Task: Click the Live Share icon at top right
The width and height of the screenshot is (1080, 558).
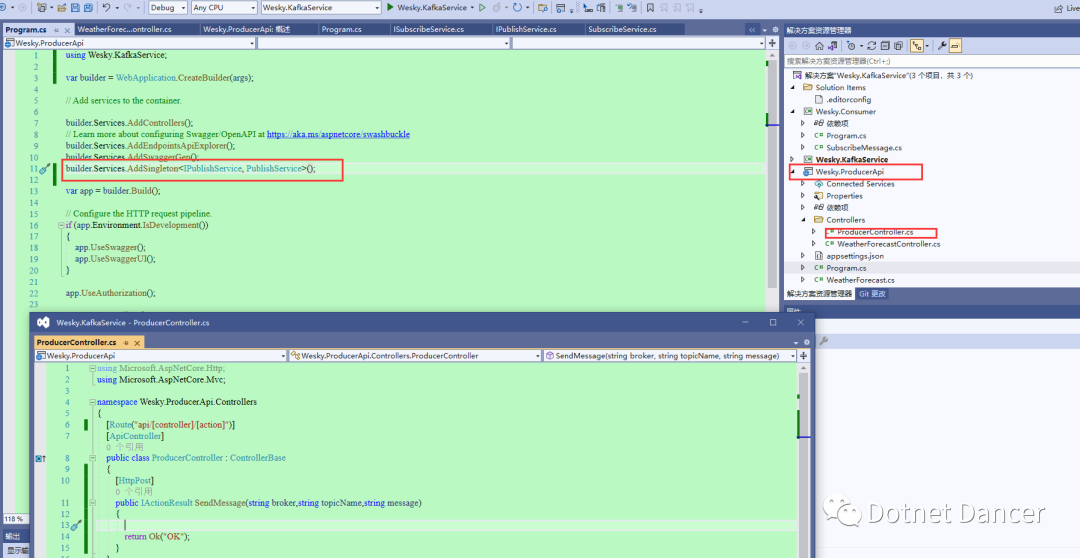Action: tap(1059, 8)
